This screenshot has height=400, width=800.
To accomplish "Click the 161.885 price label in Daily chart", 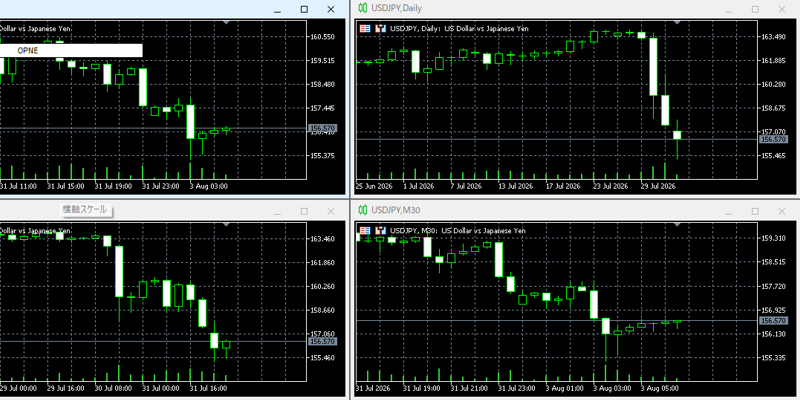I will 773,61.
